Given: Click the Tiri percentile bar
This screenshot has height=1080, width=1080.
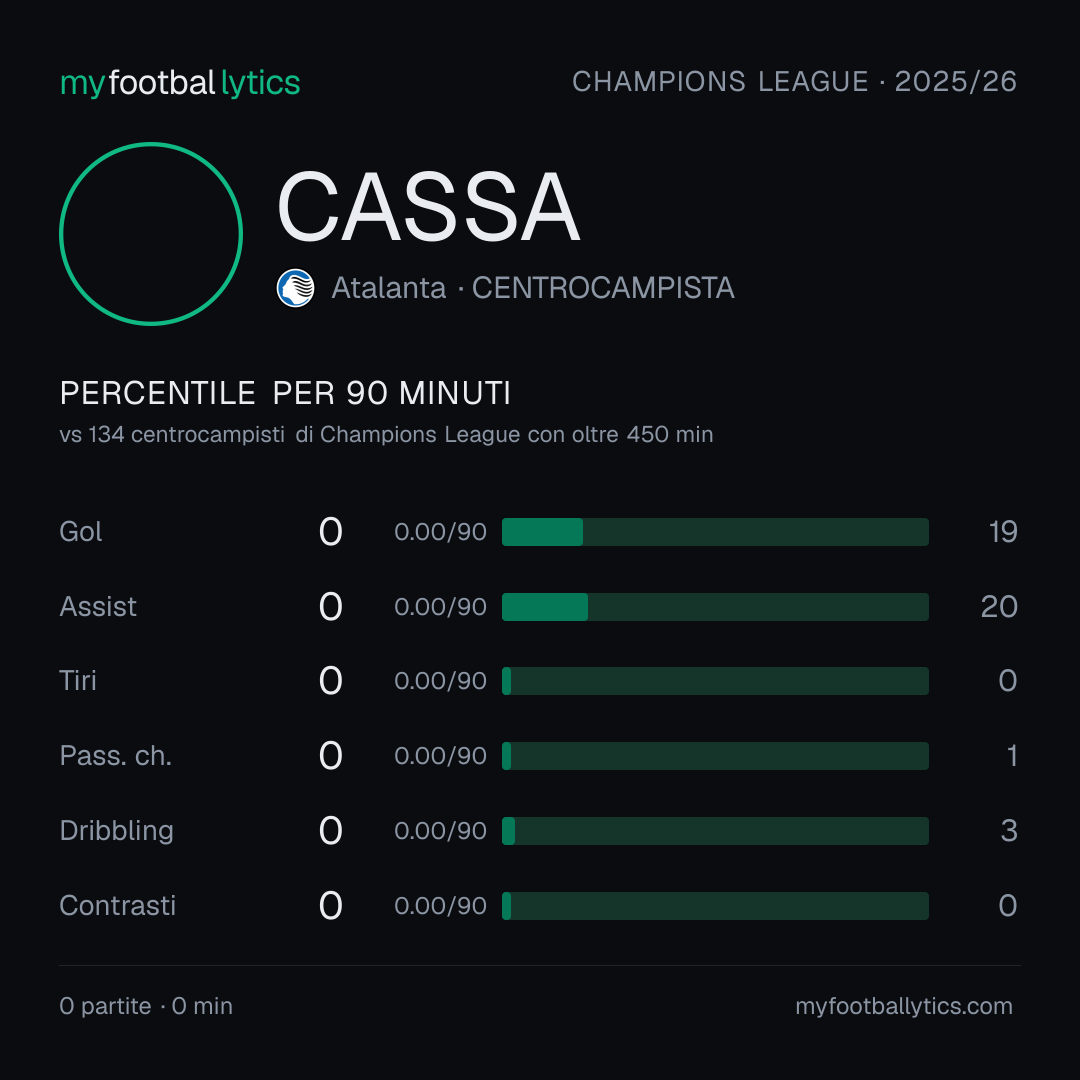Looking at the screenshot, I should (x=715, y=681).
